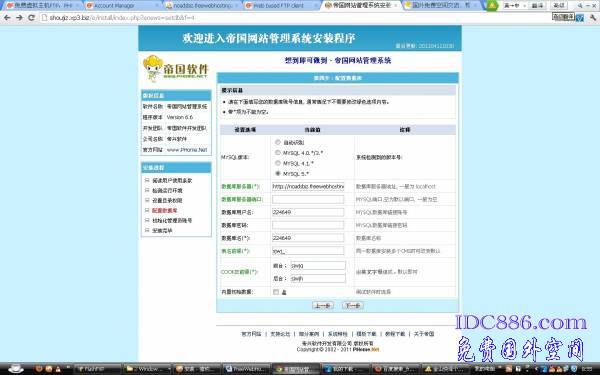This screenshot has height=375, width=600.
Task: Click the previous step button
Action: pyautogui.click(x=323, y=305)
